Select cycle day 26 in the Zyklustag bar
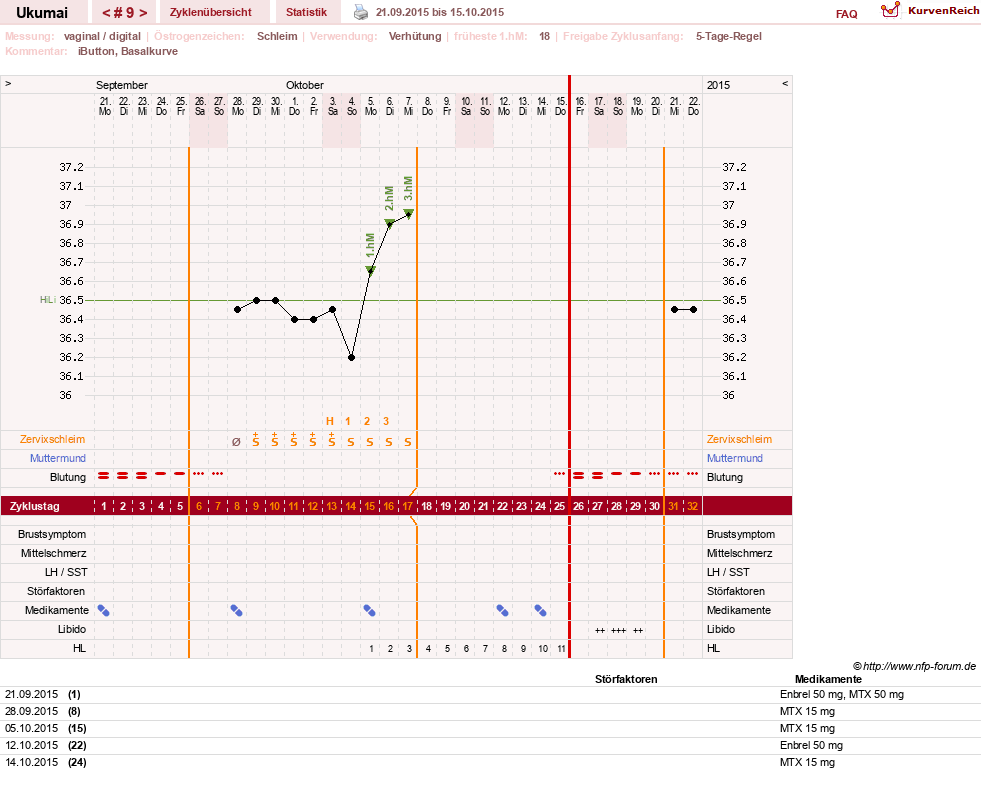 point(579,506)
